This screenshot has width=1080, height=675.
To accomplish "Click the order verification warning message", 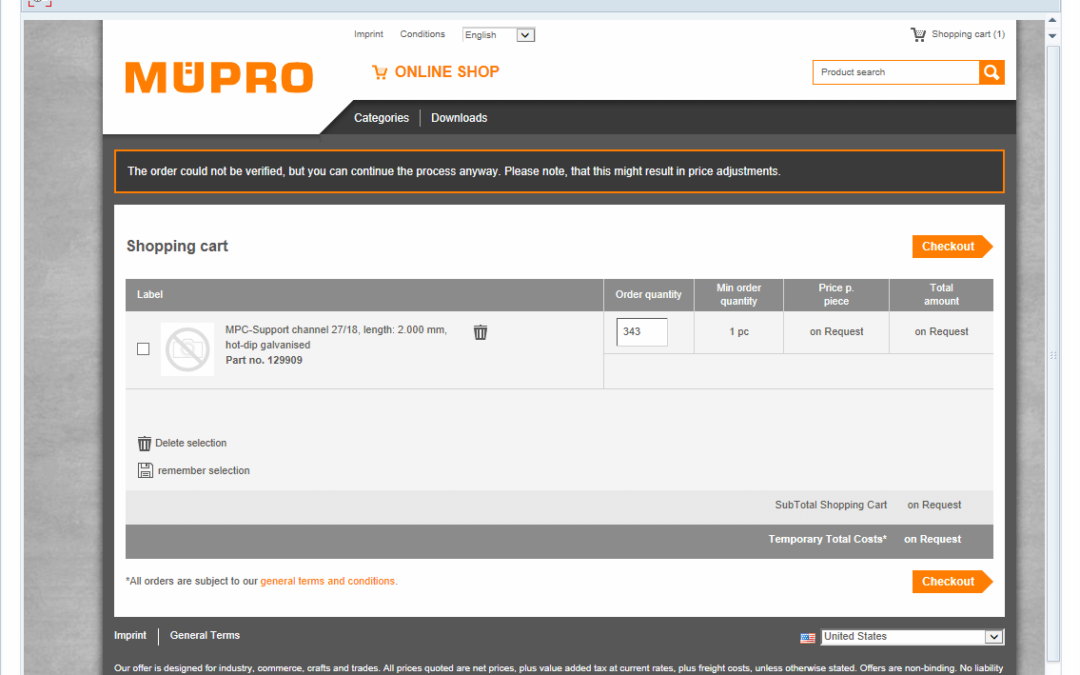I will 559,171.
